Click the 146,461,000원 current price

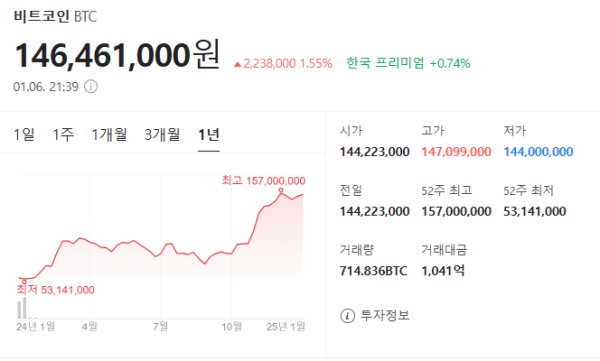[x=117, y=55]
